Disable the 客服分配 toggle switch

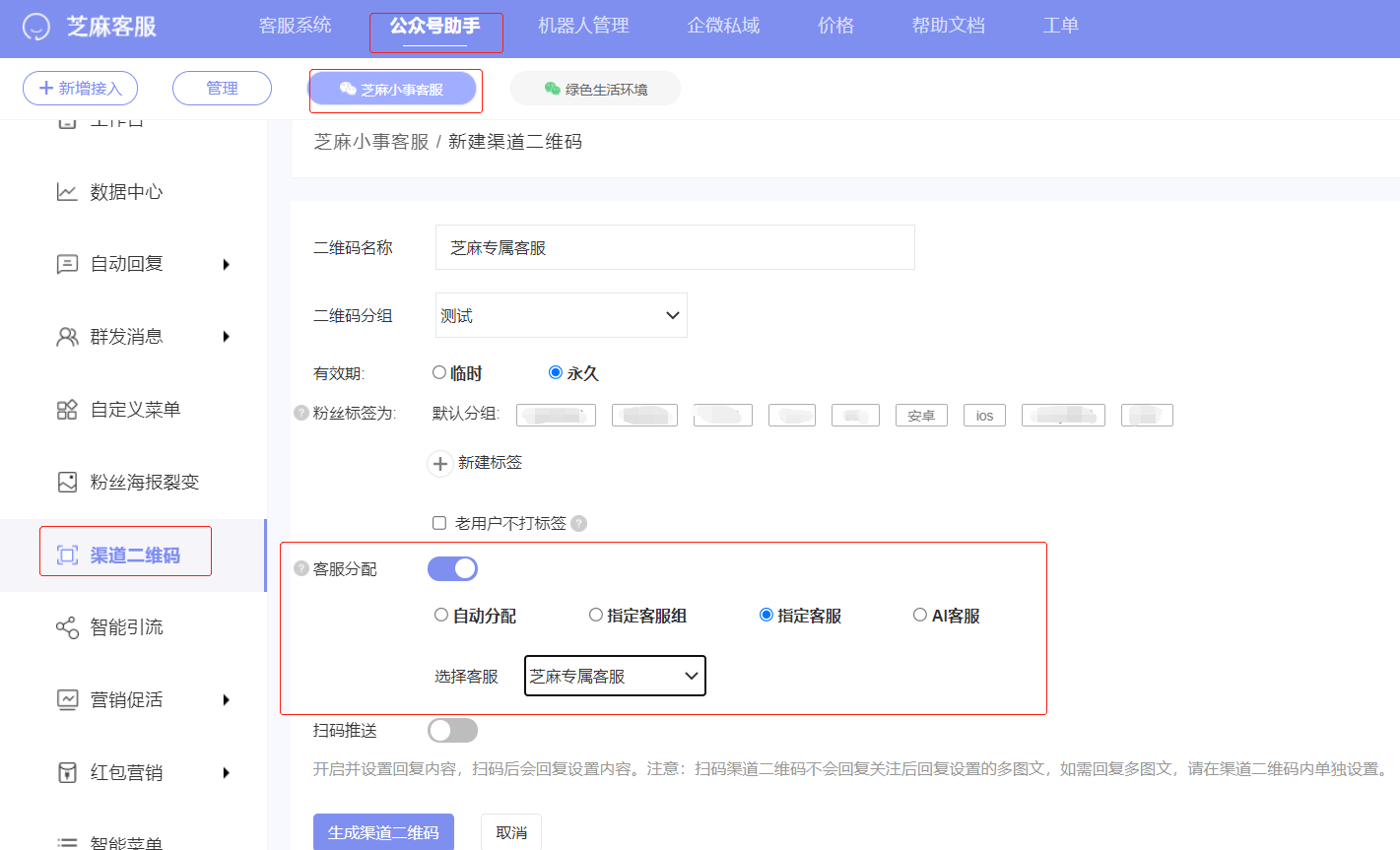point(452,567)
